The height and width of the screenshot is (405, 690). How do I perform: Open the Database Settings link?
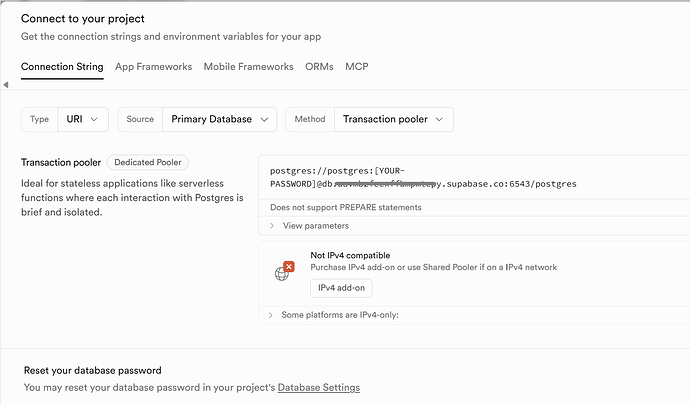pos(318,387)
